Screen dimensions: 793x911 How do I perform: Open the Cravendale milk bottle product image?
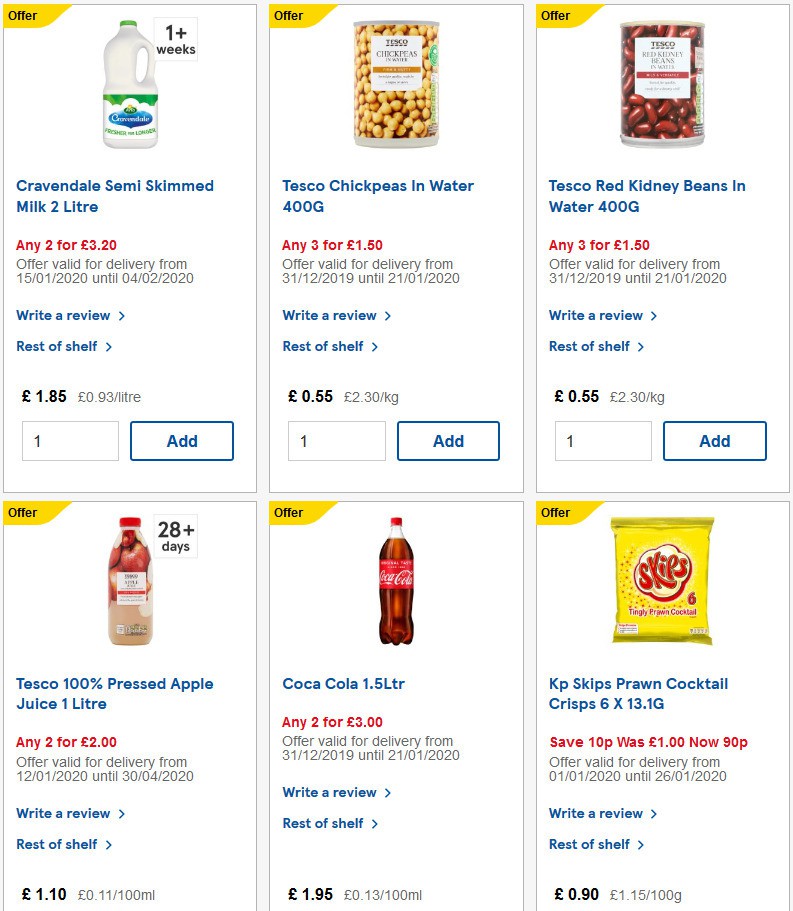pyautogui.click(x=130, y=84)
